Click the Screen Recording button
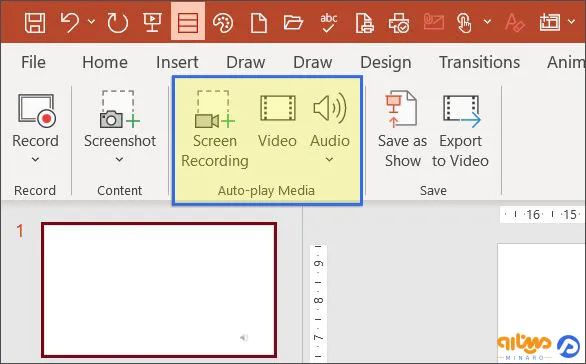586x364 pixels. tap(215, 129)
